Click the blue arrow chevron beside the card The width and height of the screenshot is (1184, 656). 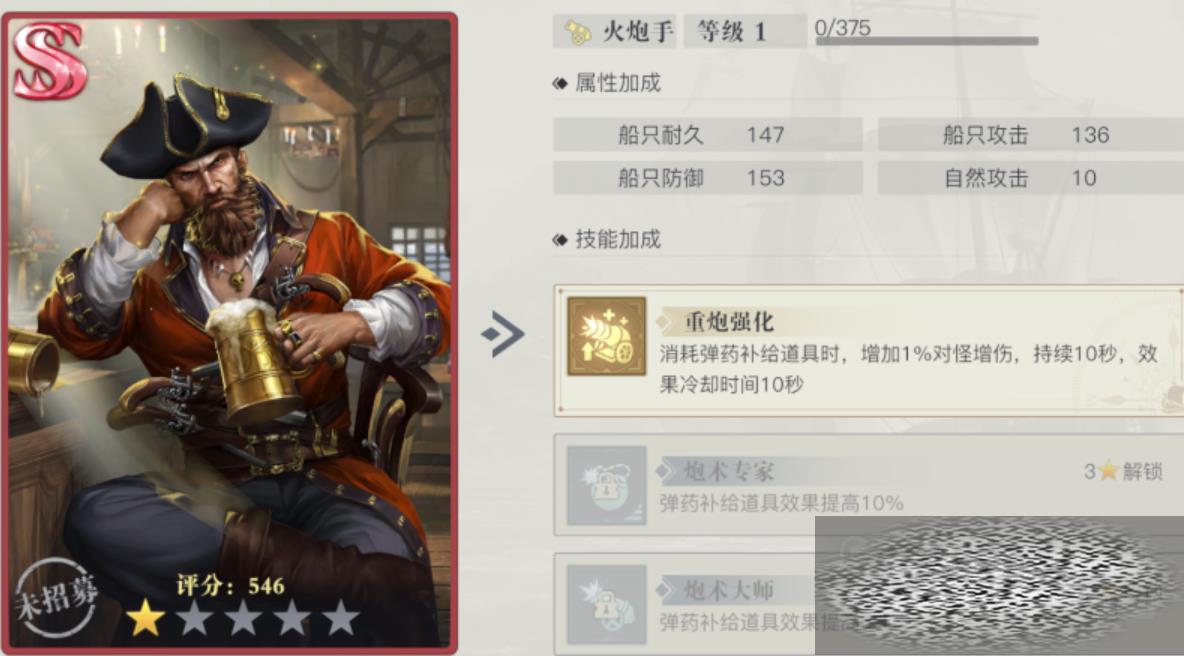(x=503, y=333)
